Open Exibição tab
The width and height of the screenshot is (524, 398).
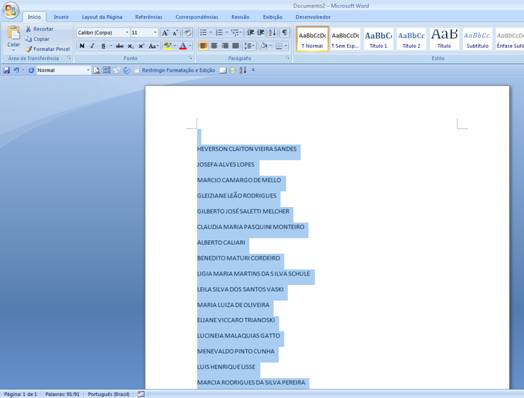(272, 17)
